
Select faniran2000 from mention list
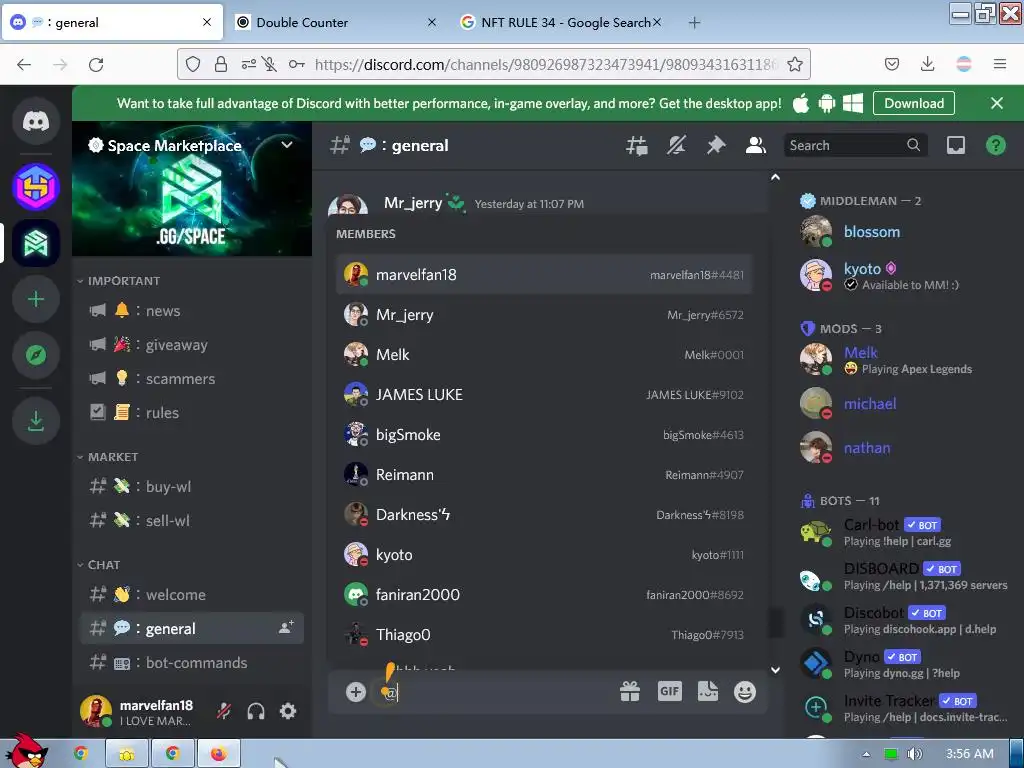point(544,594)
